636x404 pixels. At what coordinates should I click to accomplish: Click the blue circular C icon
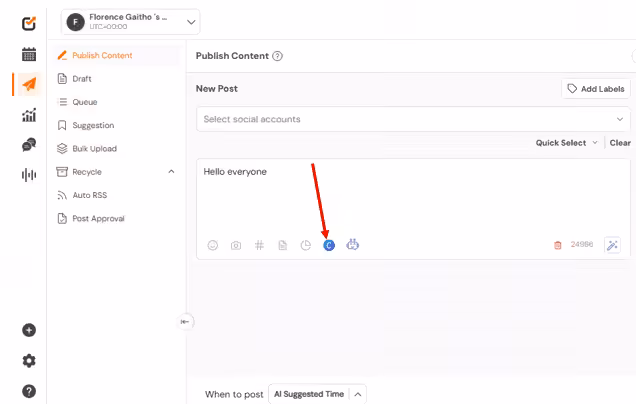pos(329,245)
